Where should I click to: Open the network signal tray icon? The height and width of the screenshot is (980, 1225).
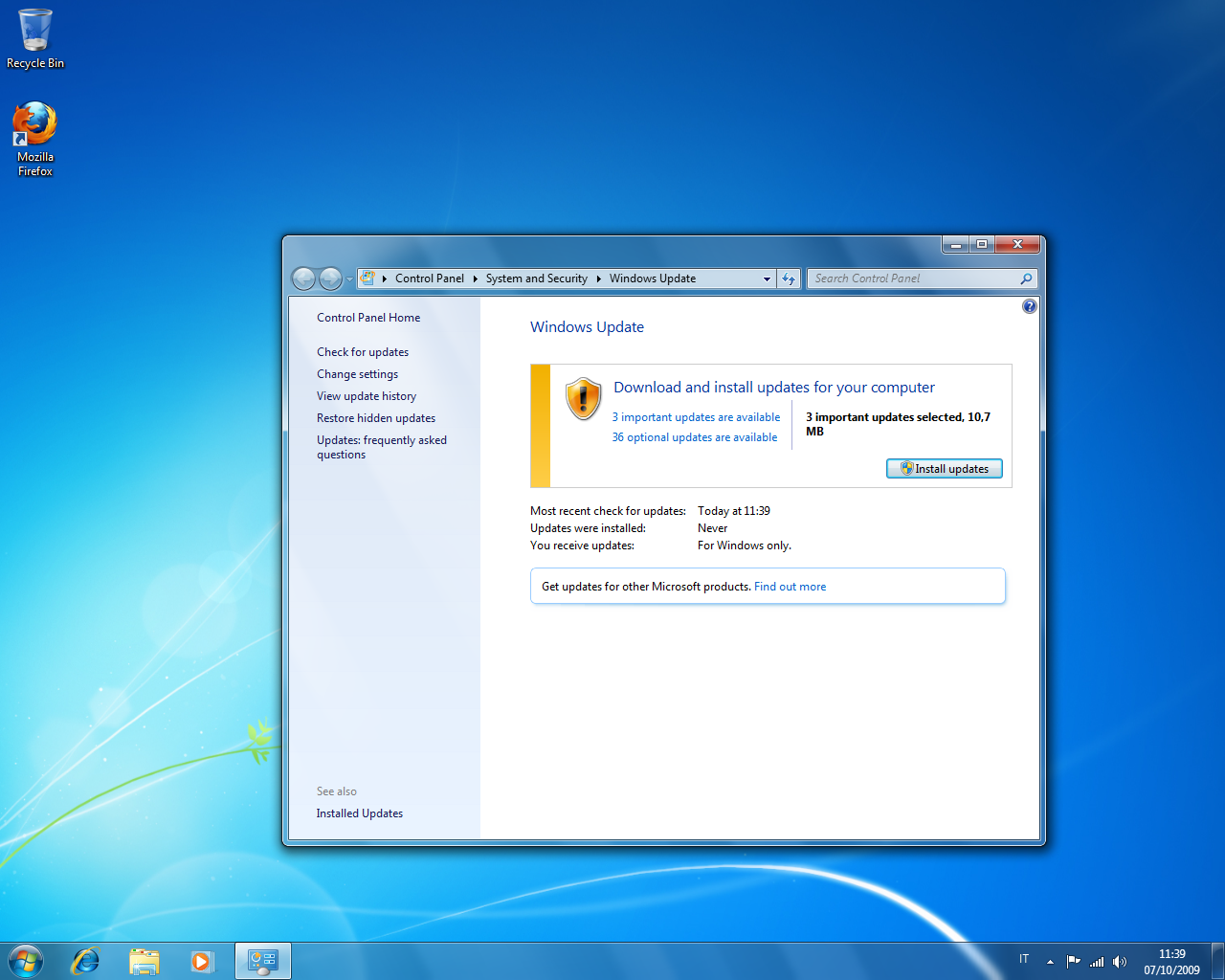pyautogui.click(x=1097, y=961)
